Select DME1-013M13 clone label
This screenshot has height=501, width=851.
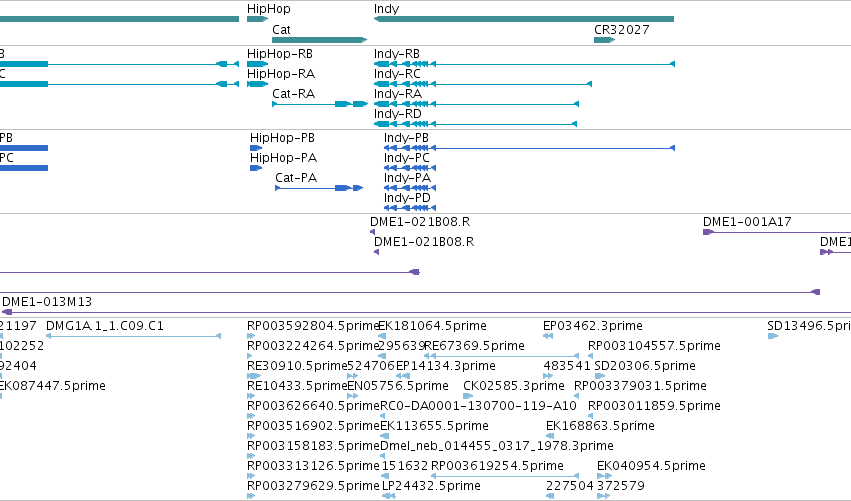(x=47, y=302)
